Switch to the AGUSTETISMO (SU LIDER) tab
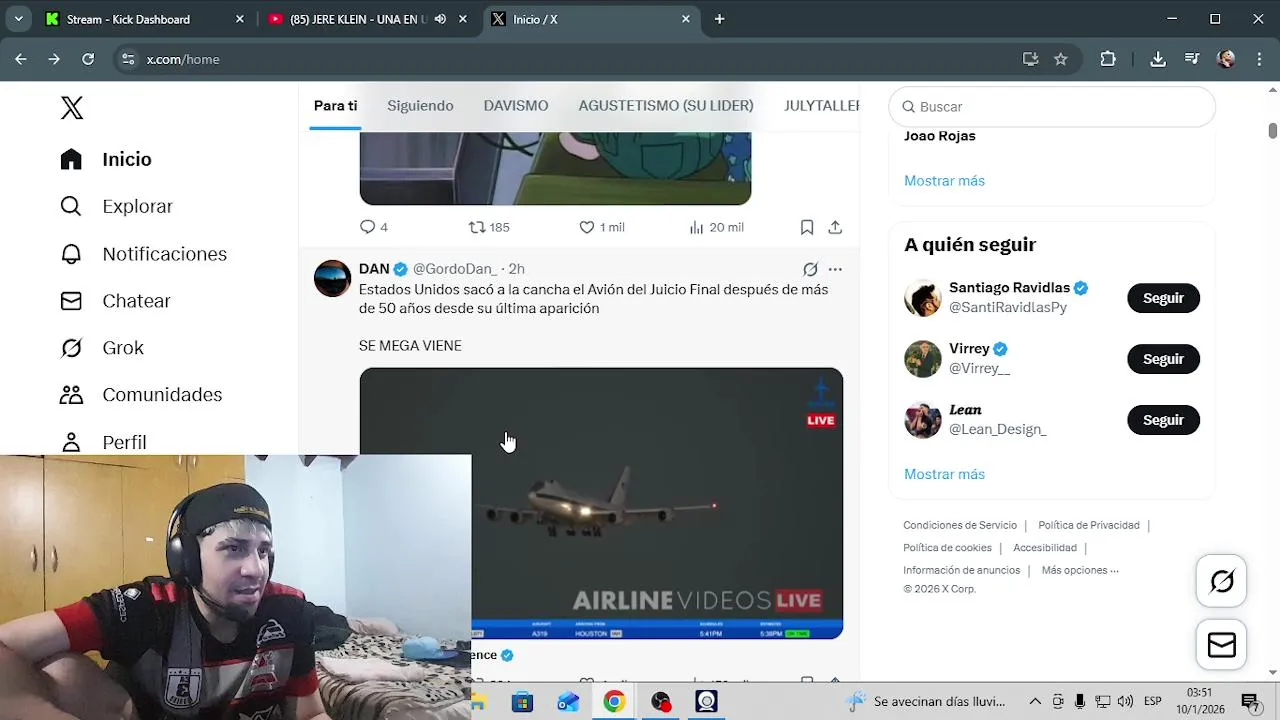Viewport: 1280px width, 720px height. coord(666,106)
